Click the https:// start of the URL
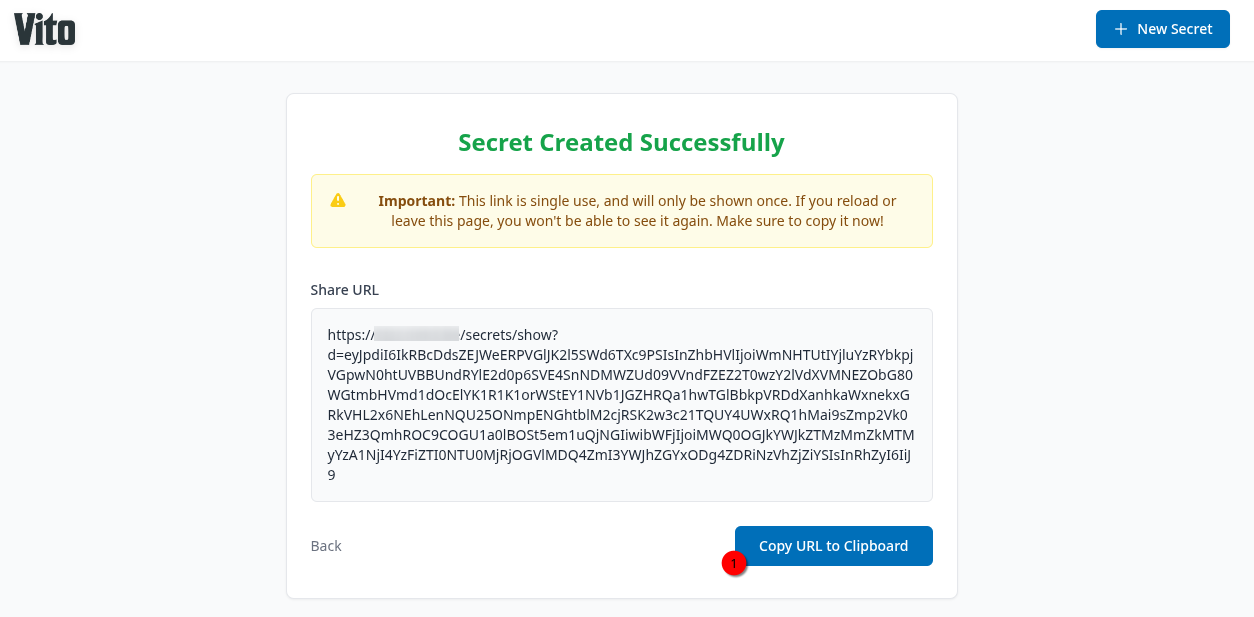Viewport: 1254px width, 617px height. (350, 335)
